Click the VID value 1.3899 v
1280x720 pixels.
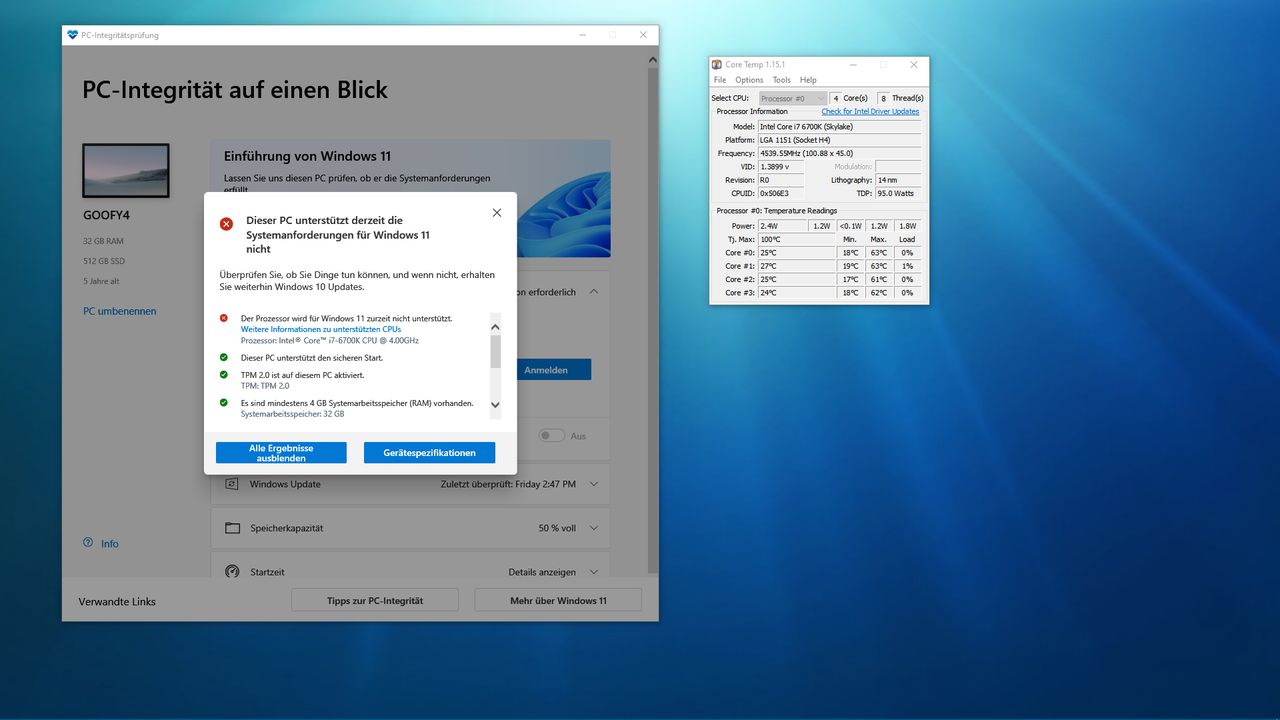coord(781,167)
